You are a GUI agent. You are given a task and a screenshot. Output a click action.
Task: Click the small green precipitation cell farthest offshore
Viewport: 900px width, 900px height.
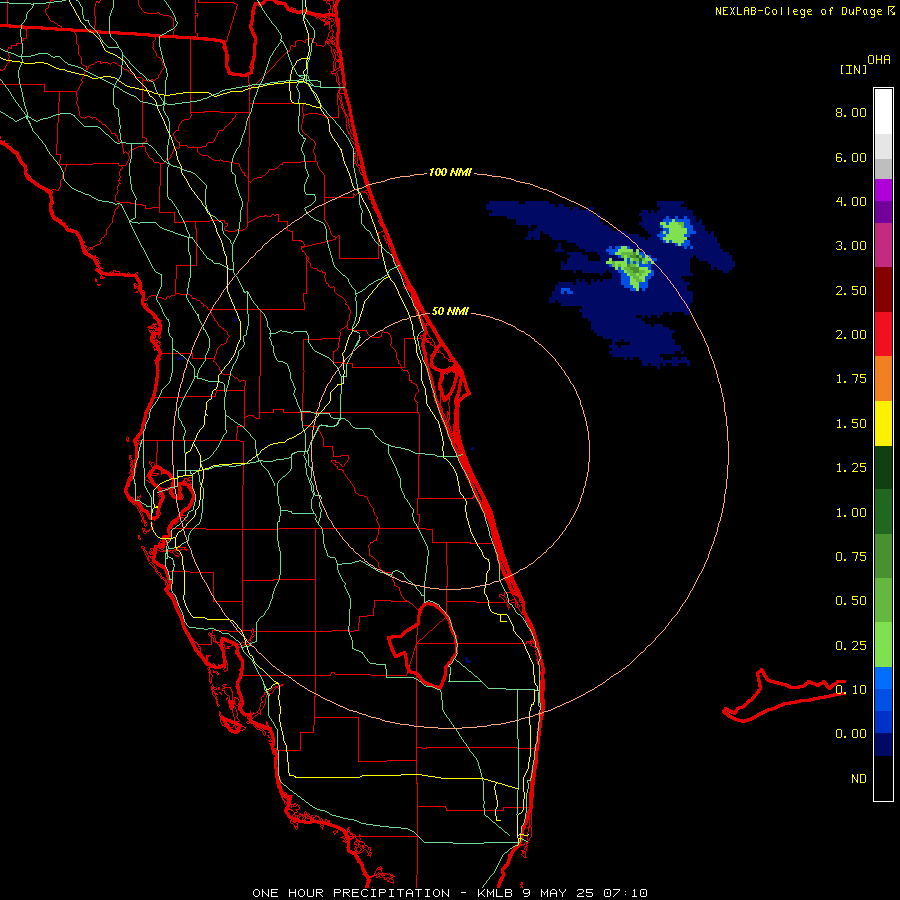tap(676, 232)
